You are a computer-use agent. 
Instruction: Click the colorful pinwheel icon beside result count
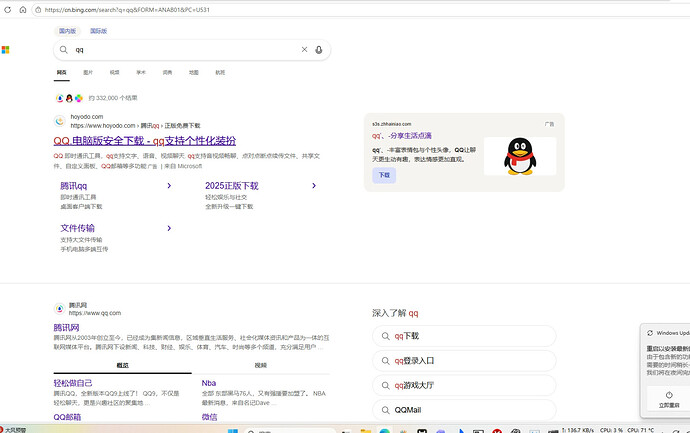(78, 98)
